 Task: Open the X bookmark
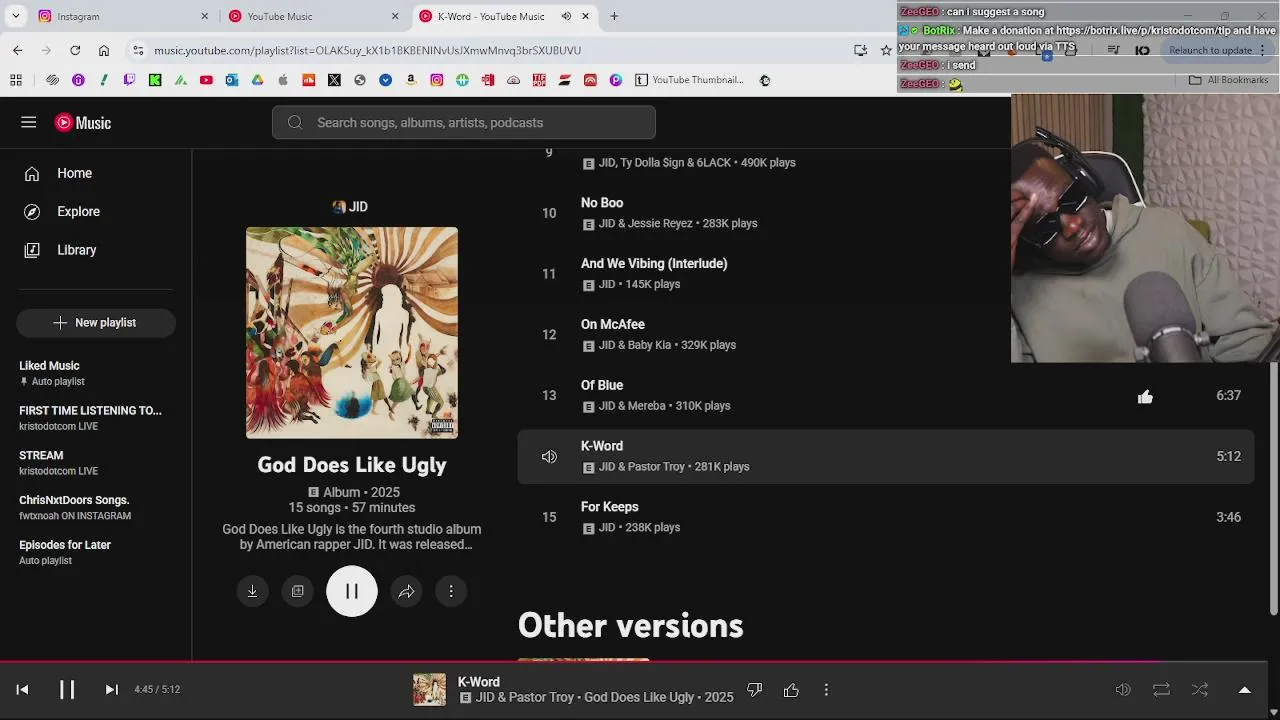pos(334,80)
